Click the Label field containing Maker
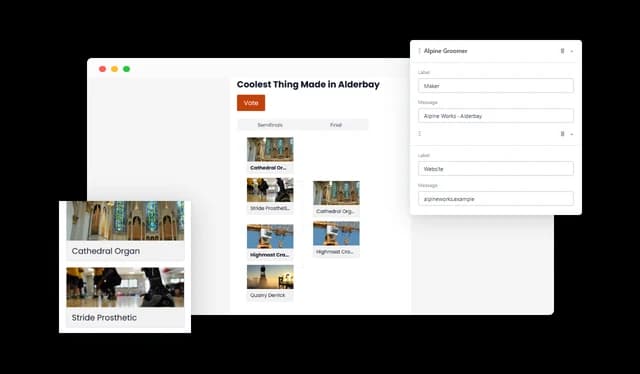 (x=496, y=86)
